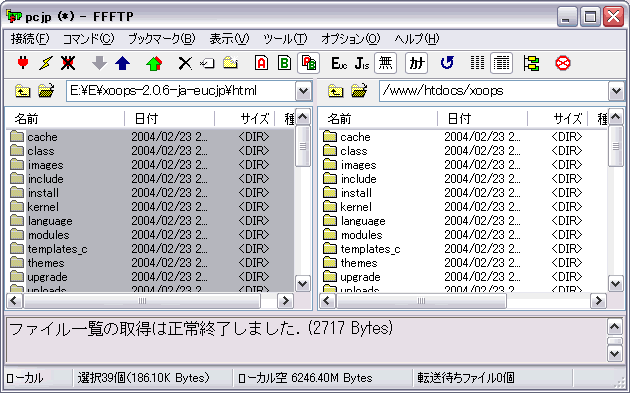Click remote pane horizontal scrollbar thumb
The height and width of the screenshot is (393, 630).
421,301
